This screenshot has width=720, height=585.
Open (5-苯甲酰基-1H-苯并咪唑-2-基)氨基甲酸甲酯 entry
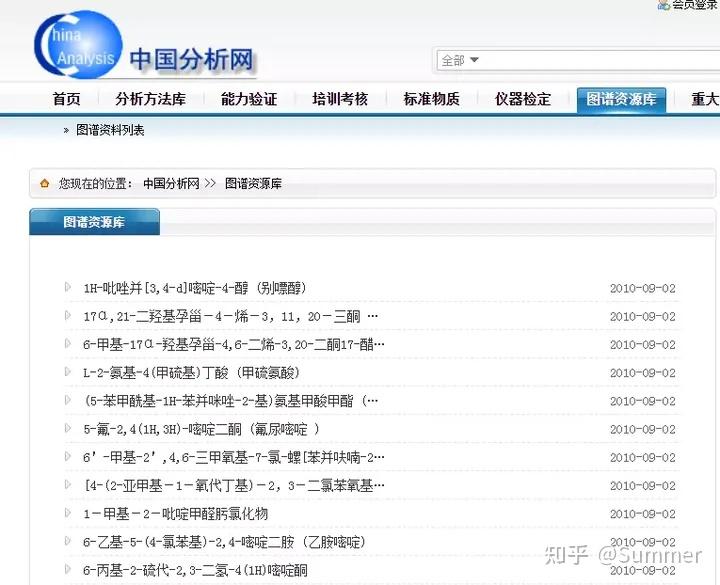click(x=231, y=401)
